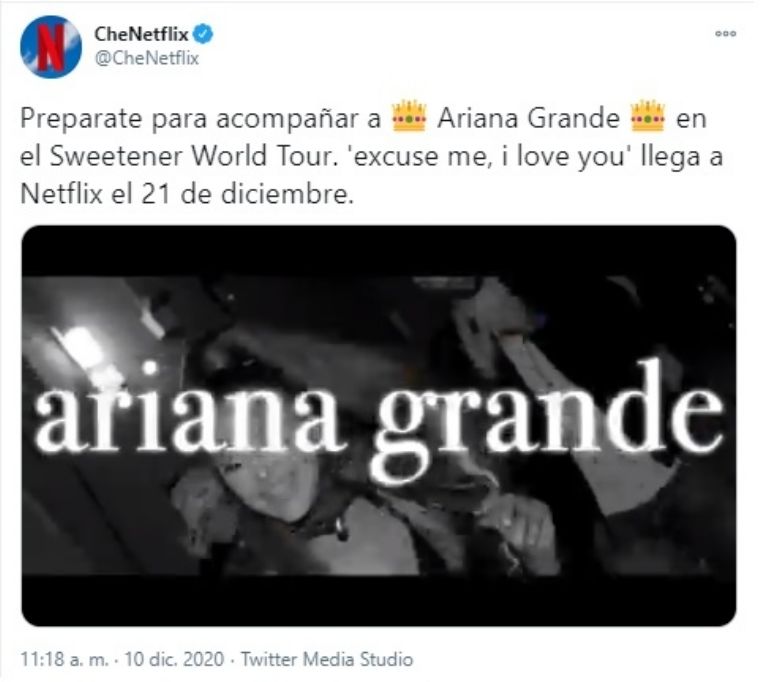Click the 11:18 a. m. timestamp

(64, 659)
